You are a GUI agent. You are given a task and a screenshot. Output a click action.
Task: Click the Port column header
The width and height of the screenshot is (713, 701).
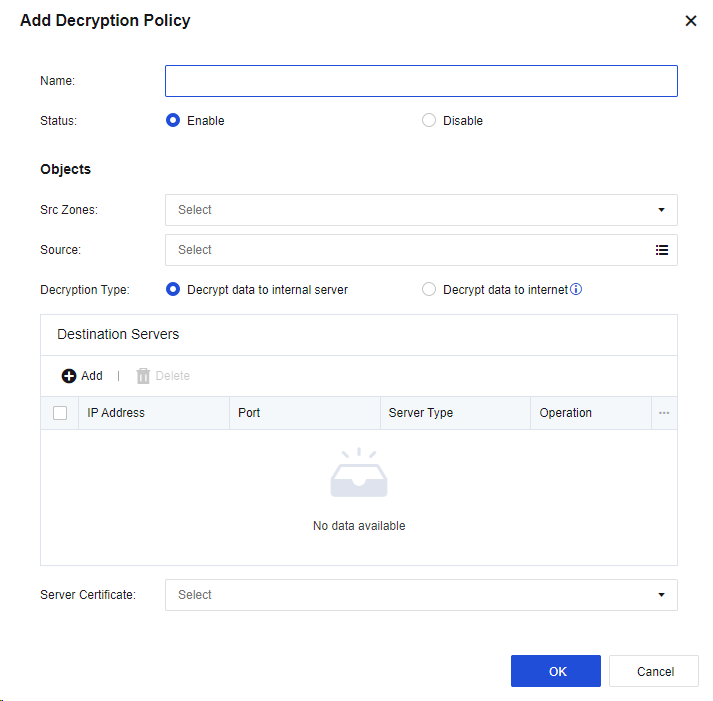[x=249, y=413]
